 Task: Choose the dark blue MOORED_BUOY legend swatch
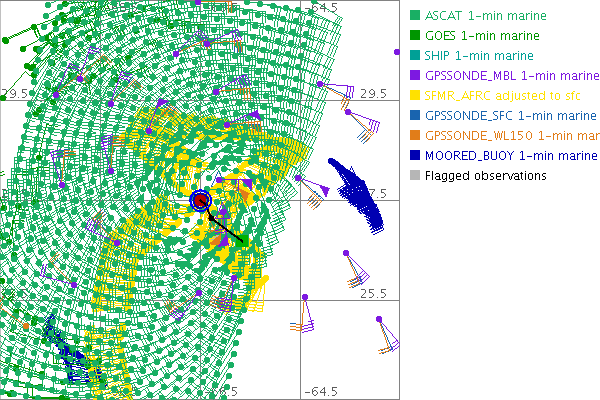tap(415, 155)
